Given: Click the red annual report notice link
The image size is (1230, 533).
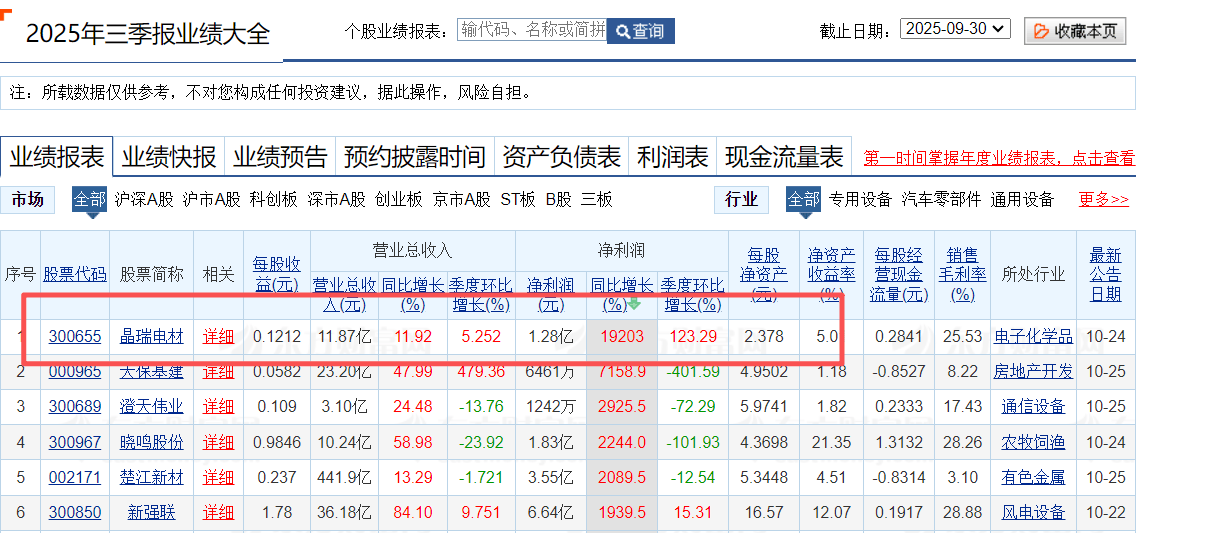Looking at the screenshot, I should tap(999, 158).
